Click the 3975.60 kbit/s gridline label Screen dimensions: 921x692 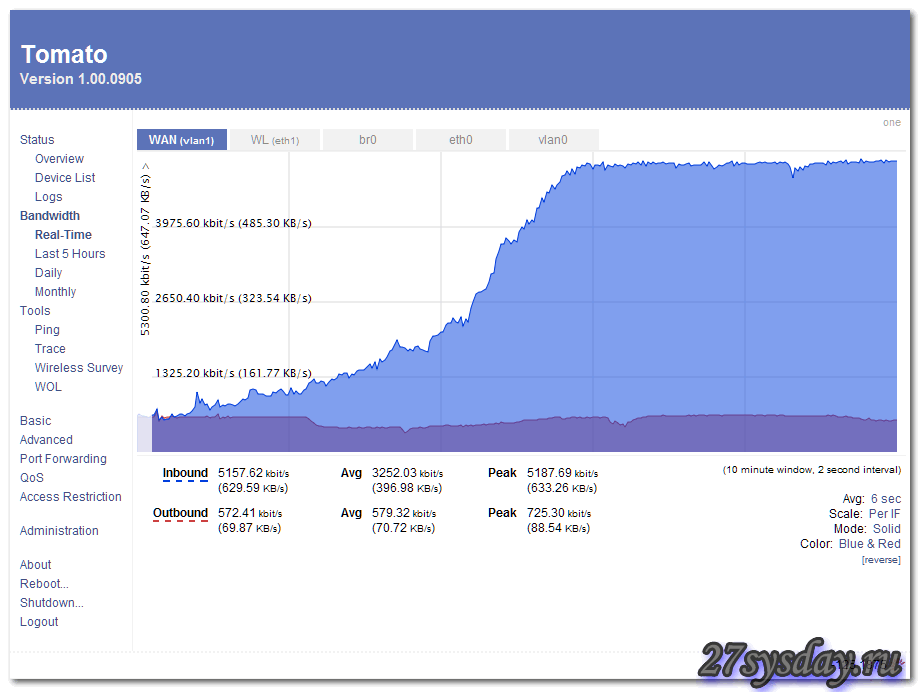tap(233, 223)
